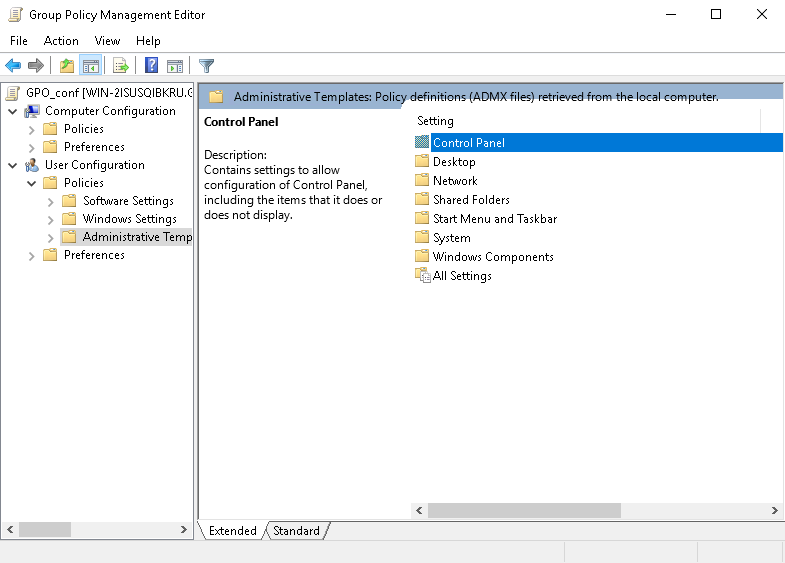Toggle the Show/Hide Console Tree icon
The width and height of the screenshot is (785, 563).
[91, 66]
